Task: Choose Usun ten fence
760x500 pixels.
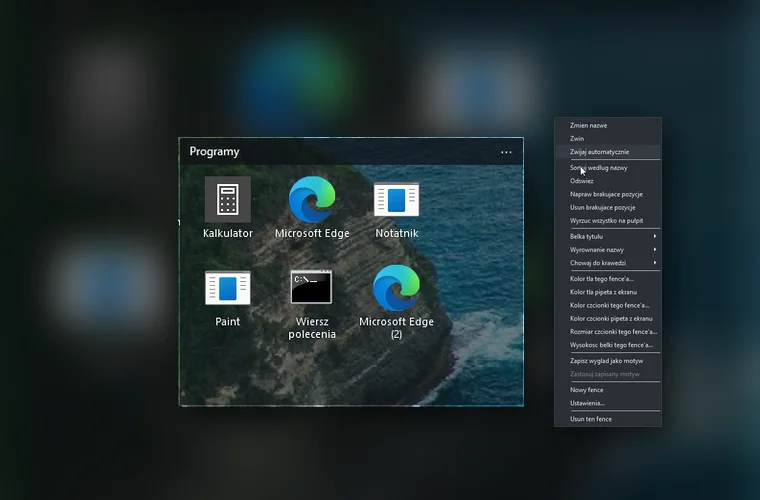Action: point(608,419)
